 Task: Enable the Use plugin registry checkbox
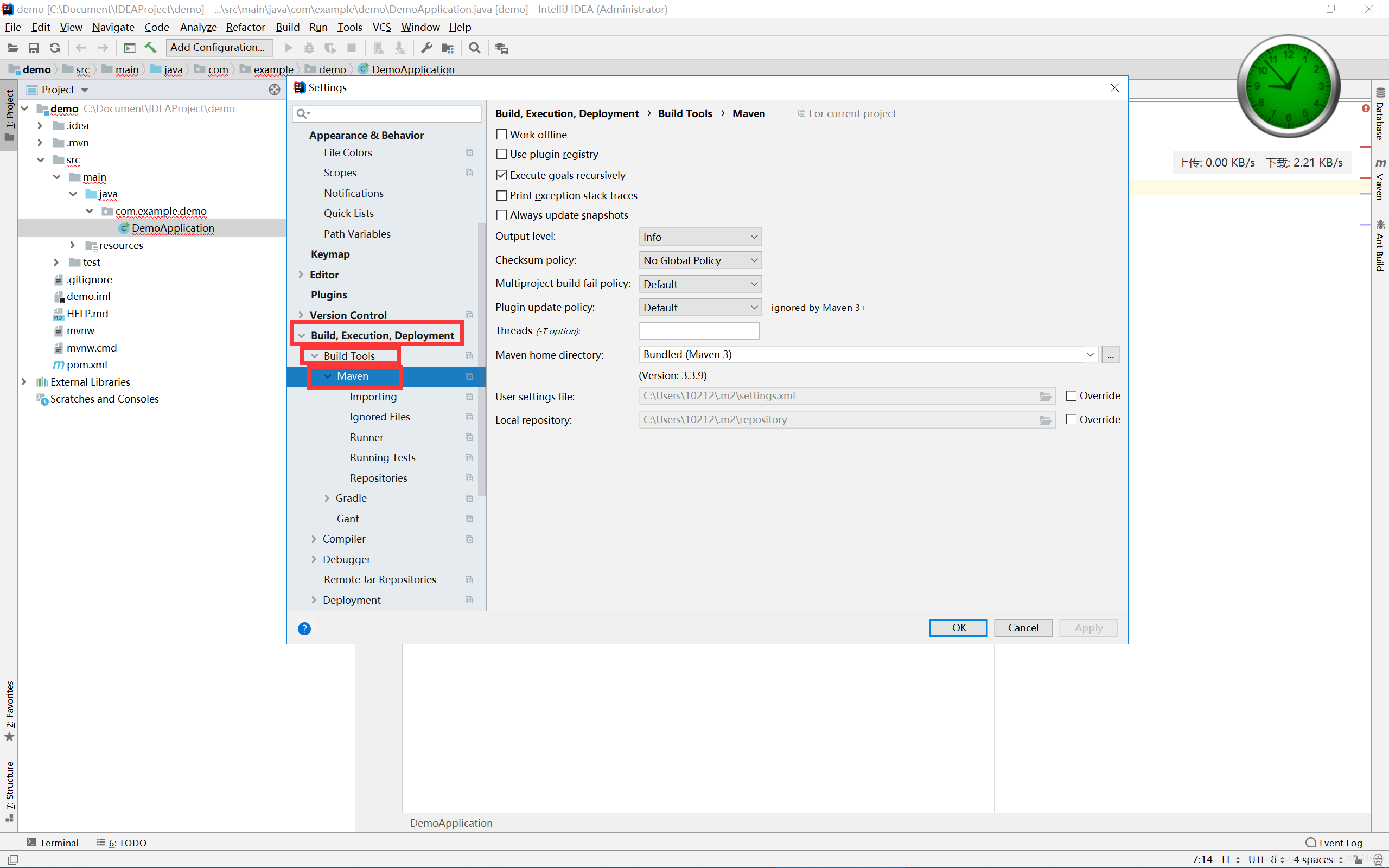click(502, 154)
